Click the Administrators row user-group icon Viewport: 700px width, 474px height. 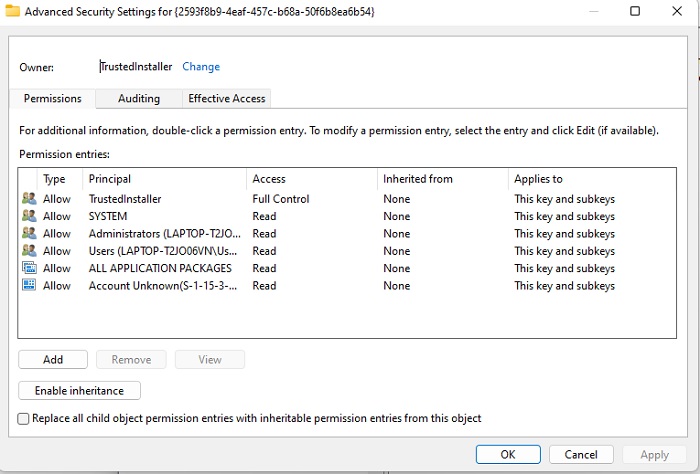(29, 233)
